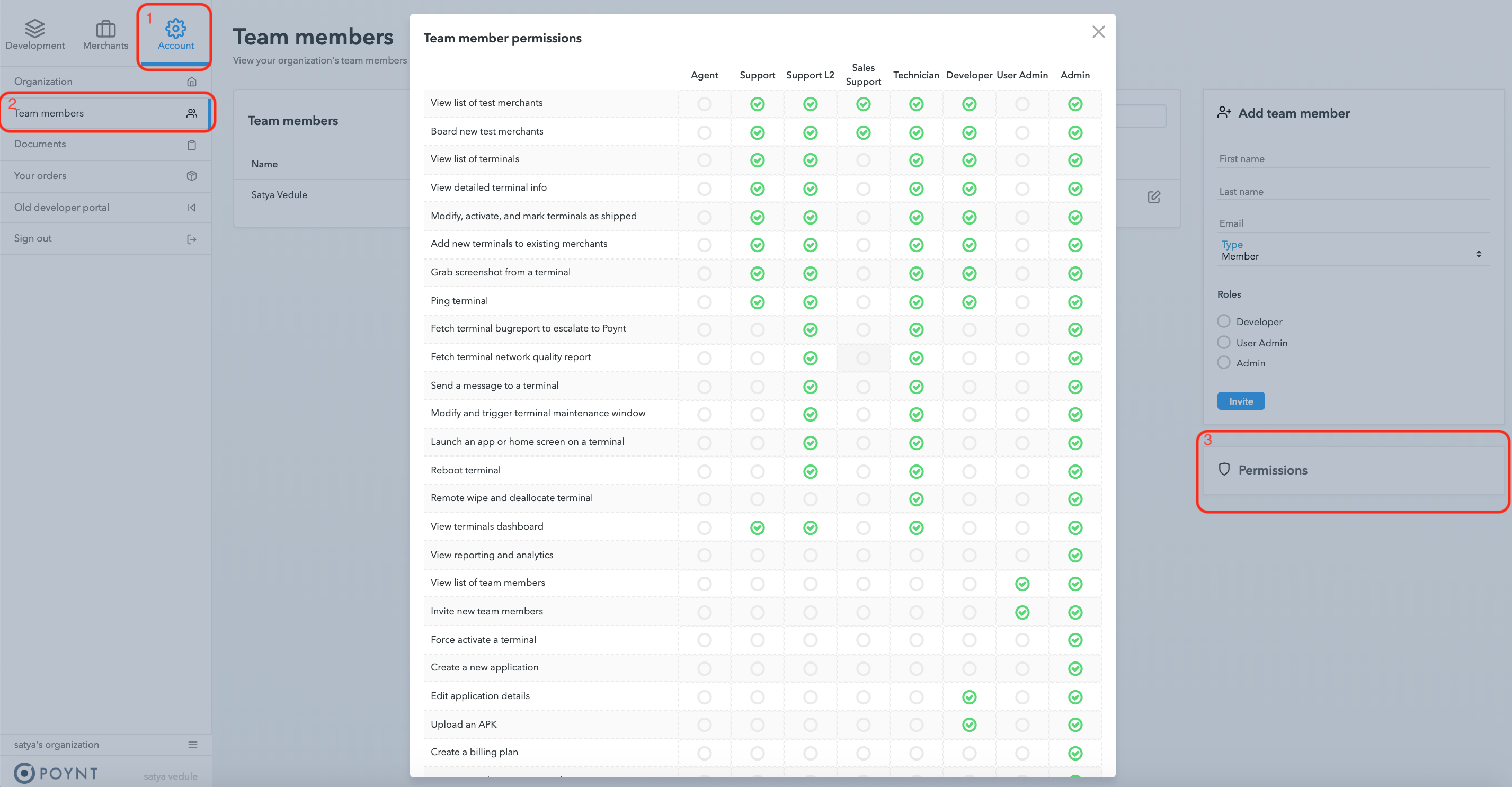1512x787 pixels.
Task: Click the Email input field
Action: (x=1353, y=223)
